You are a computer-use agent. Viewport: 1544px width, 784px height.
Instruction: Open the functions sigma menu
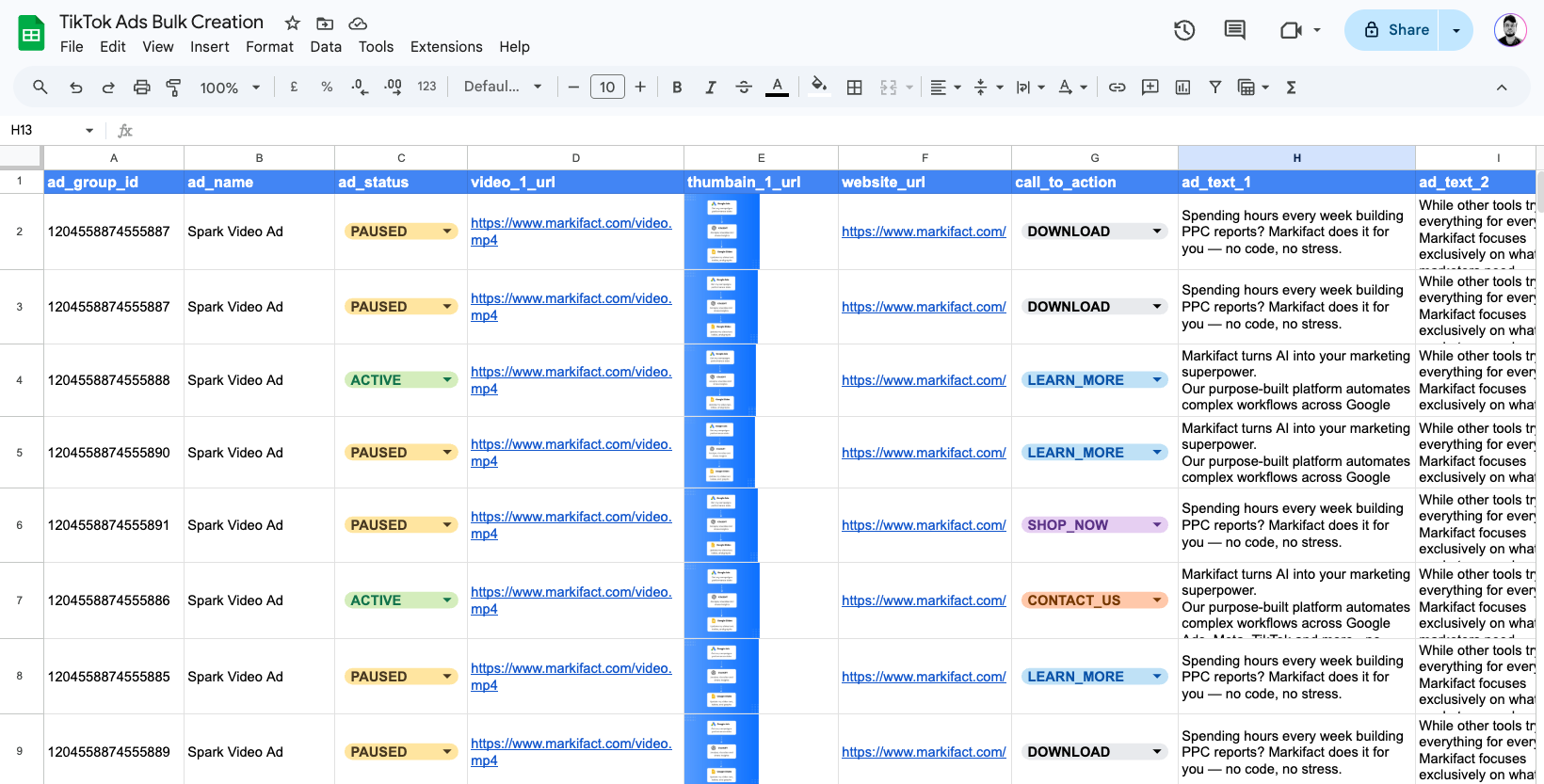[x=1291, y=87]
